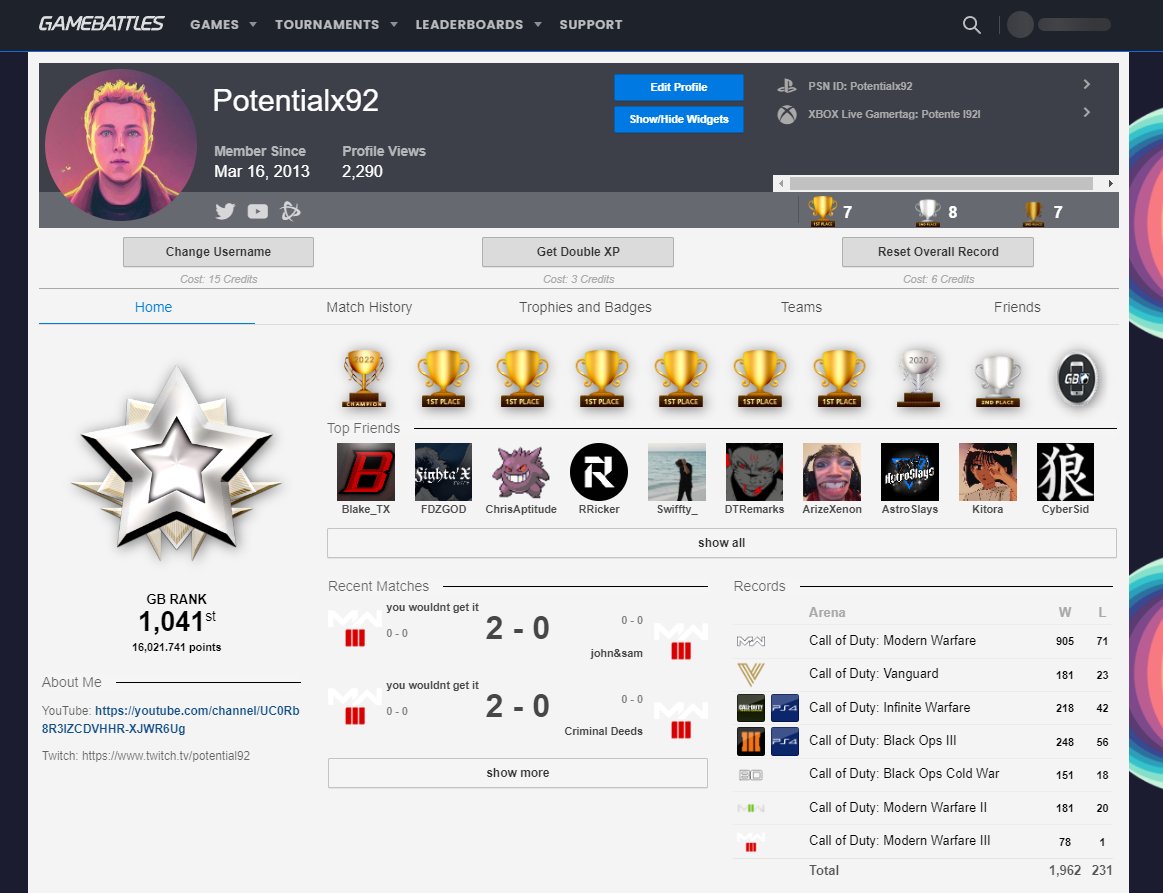Click the GB mobile app badge
Viewport: 1163px width, 893px height.
click(x=1077, y=378)
